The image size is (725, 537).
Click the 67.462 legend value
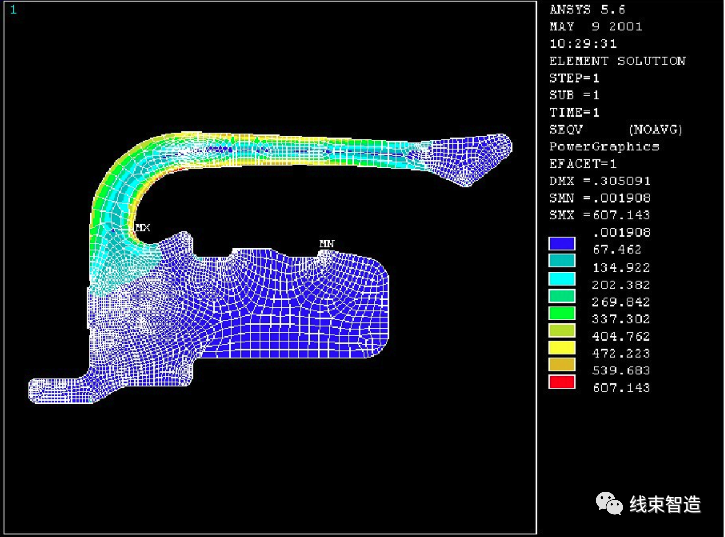tap(617, 250)
